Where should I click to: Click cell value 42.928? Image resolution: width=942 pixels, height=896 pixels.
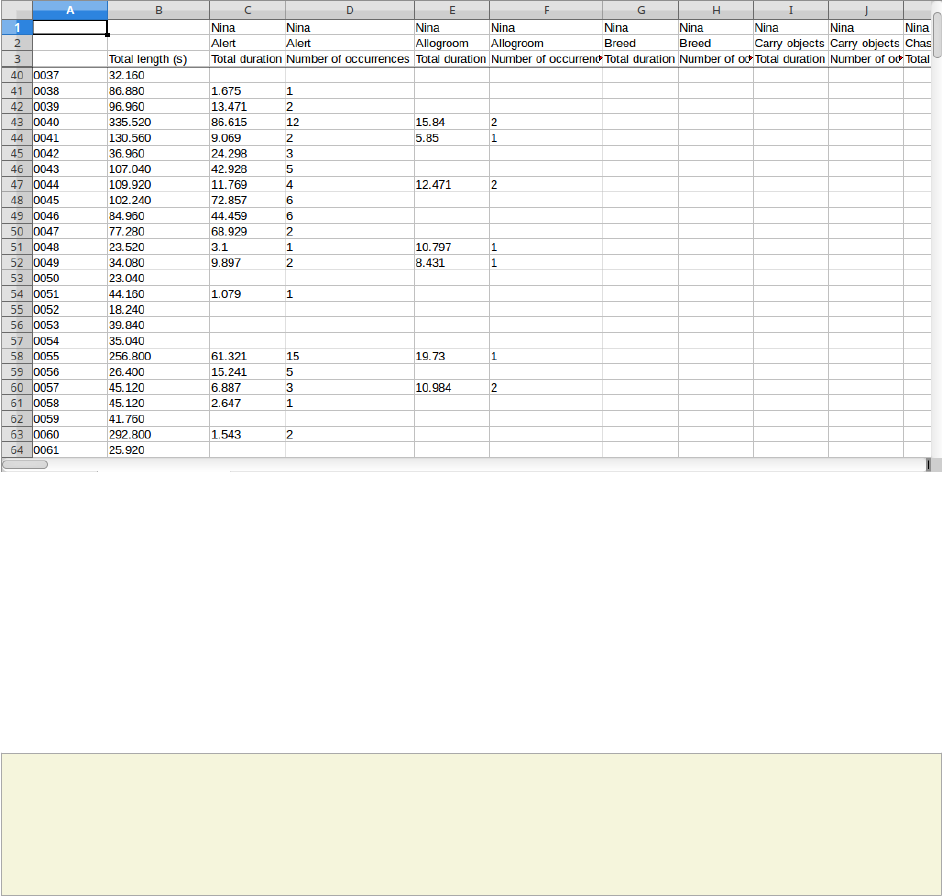pos(248,169)
